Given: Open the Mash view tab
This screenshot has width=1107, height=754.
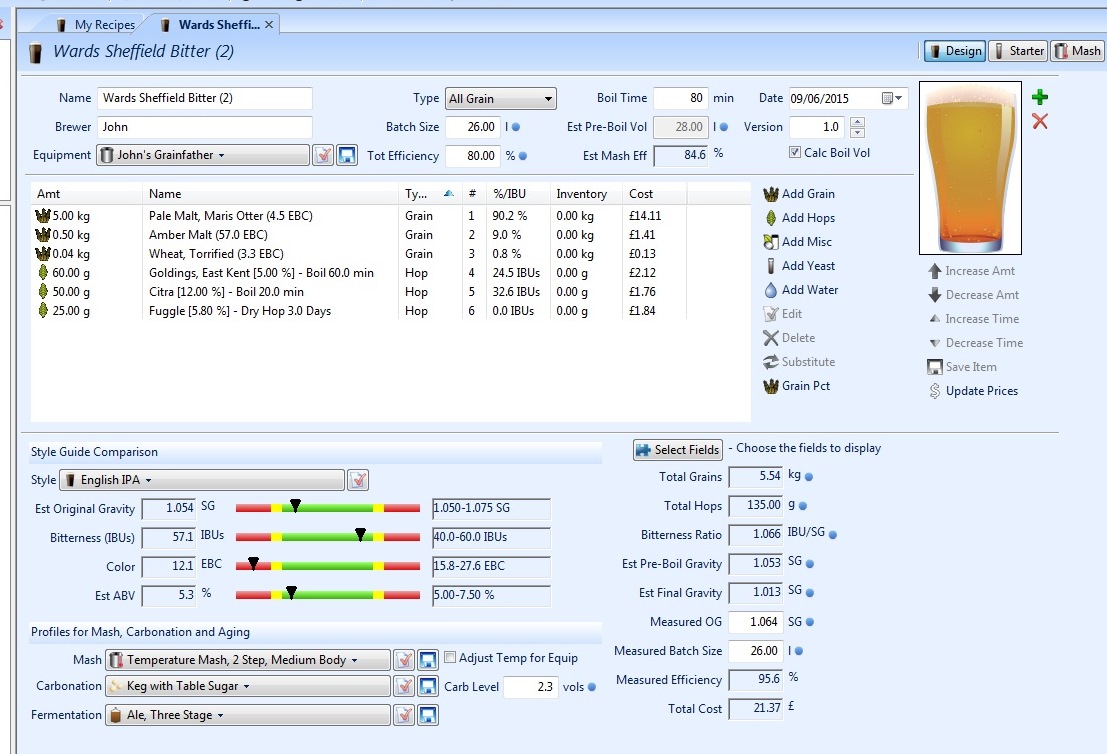Looking at the screenshot, I should [x=1076, y=51].
